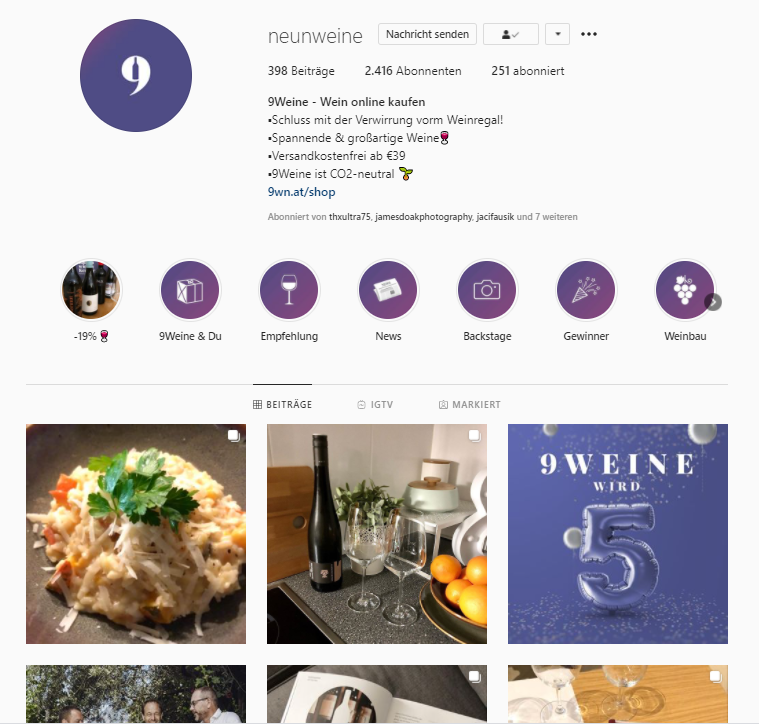Expand the suggested accounts dropdown arrow
The image size is (759, 724).
click(557, 34)
